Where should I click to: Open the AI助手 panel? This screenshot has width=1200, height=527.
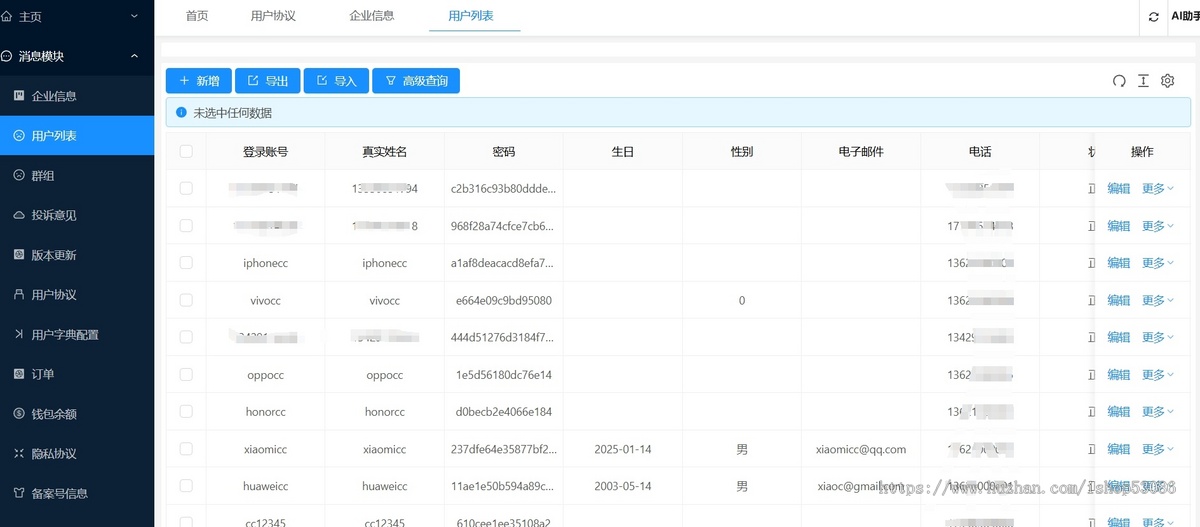pyautogui.click(x=1186, y=17)
